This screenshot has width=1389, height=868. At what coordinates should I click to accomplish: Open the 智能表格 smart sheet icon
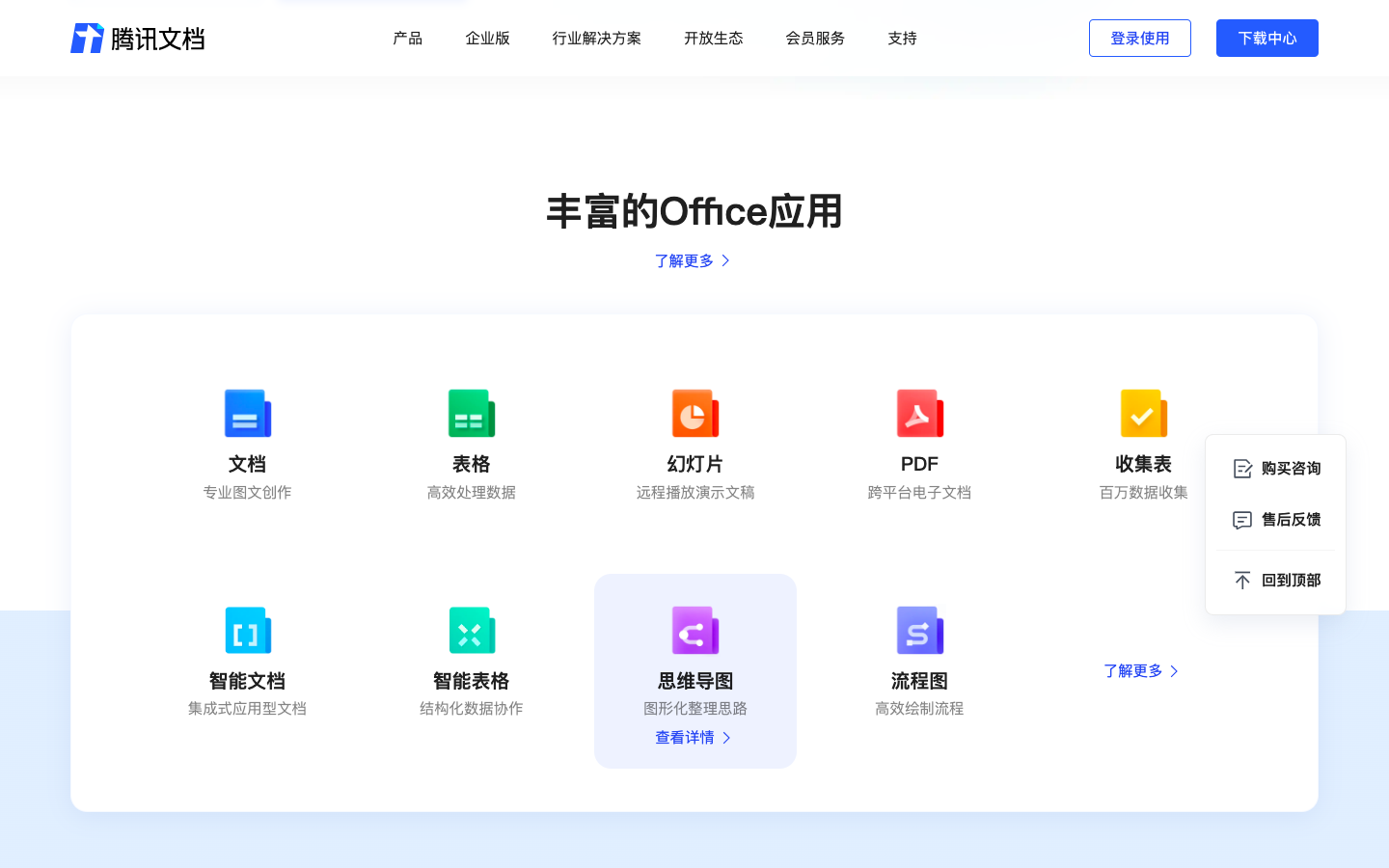(x=472, y=630)
